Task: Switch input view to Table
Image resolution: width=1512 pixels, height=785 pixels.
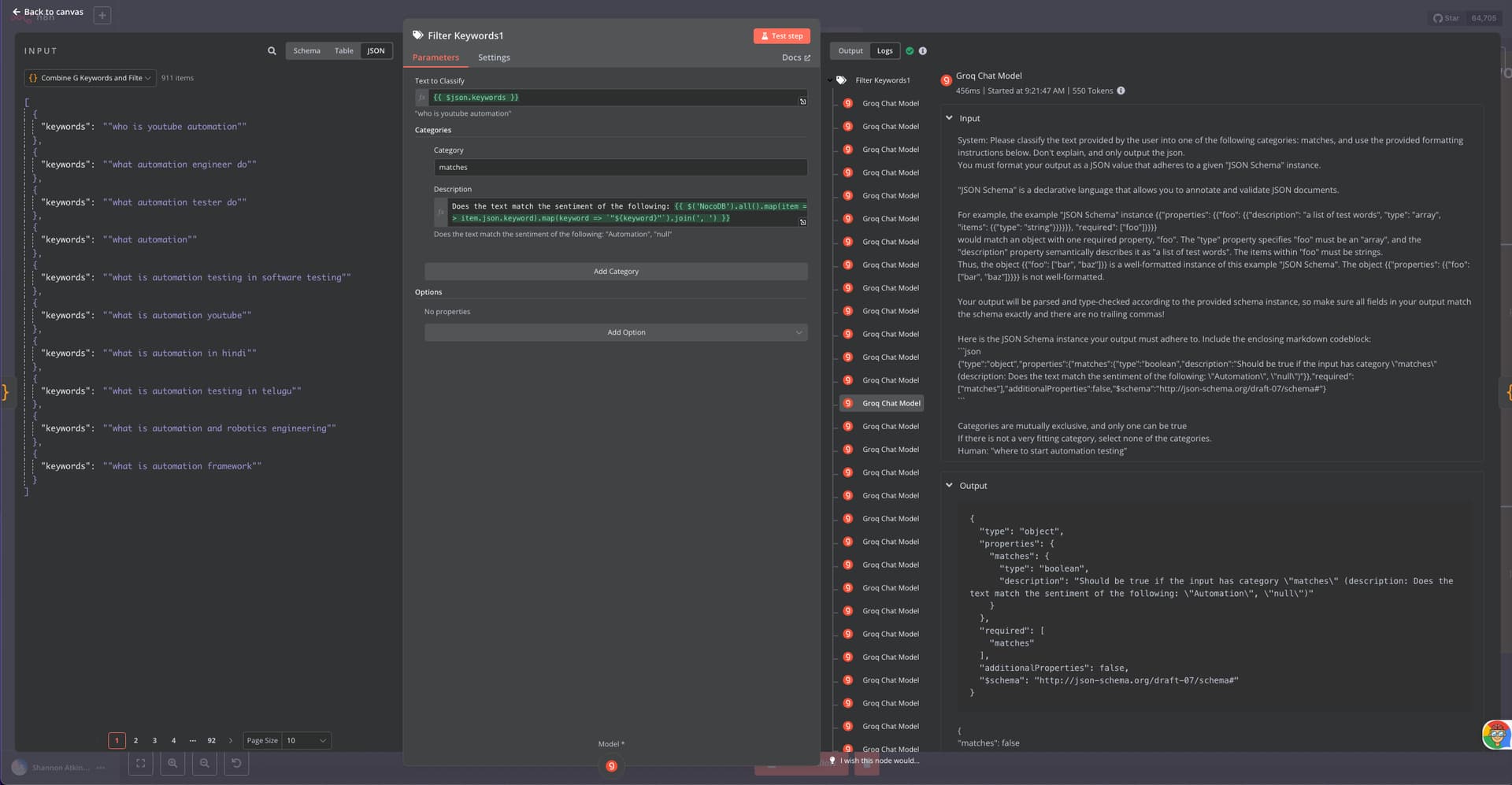Action: coord(343,51)
